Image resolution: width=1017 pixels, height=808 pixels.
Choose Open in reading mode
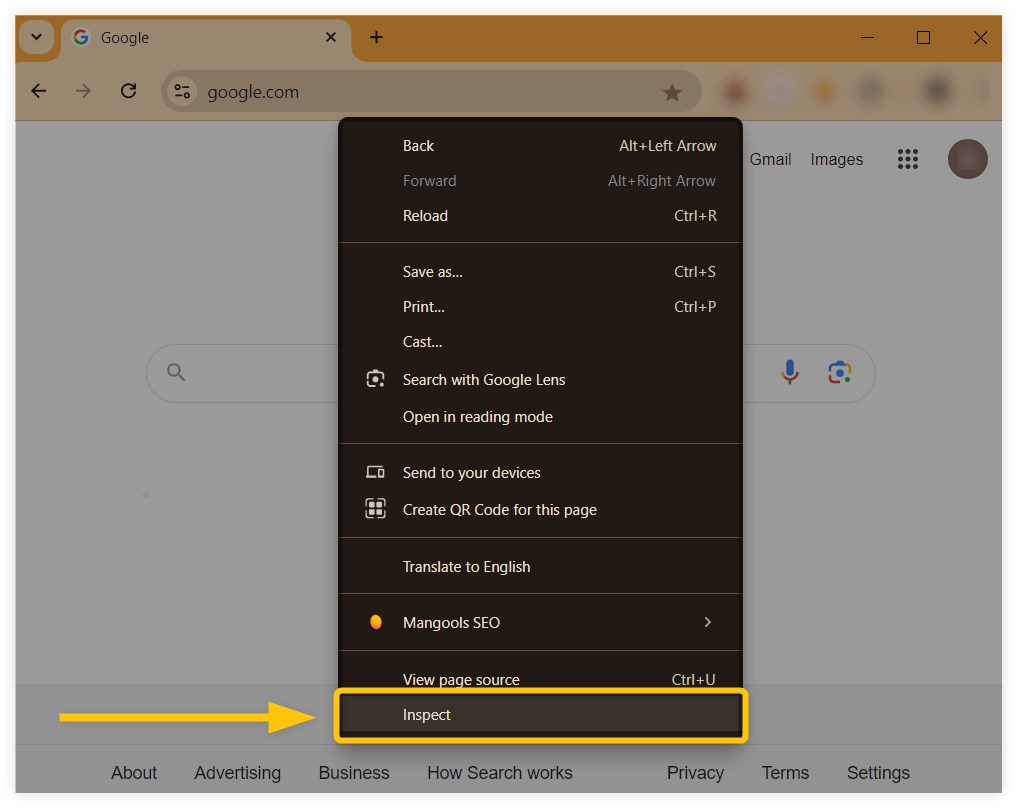[x=540, y=416]
